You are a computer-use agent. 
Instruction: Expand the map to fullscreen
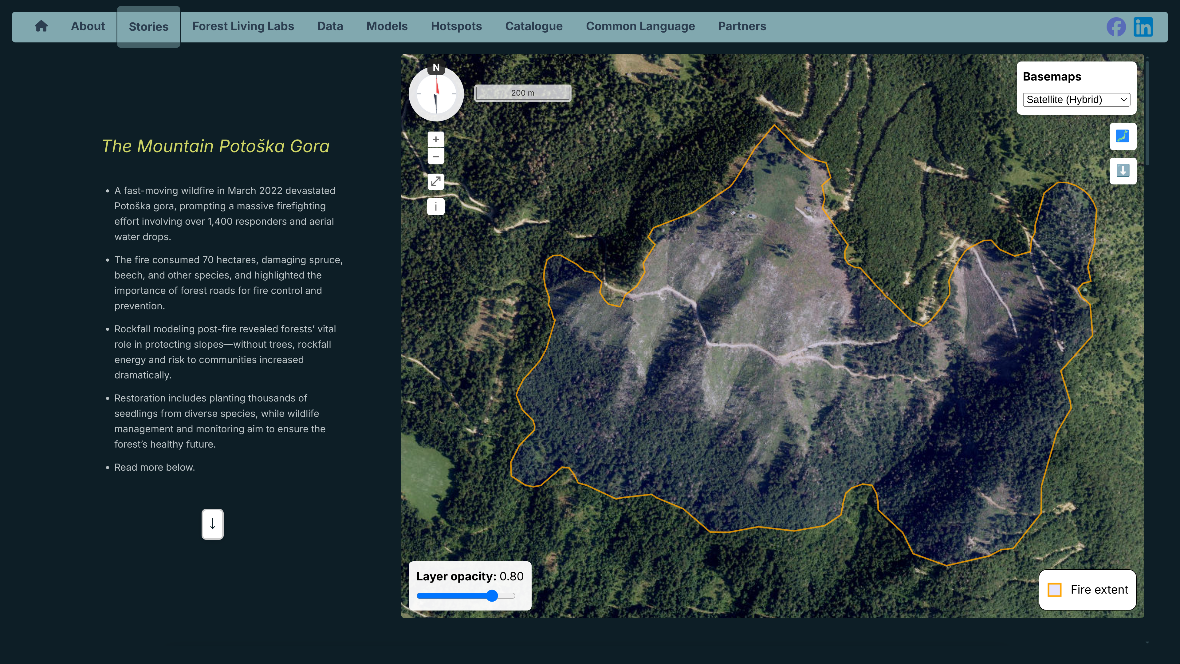point(436,181)
